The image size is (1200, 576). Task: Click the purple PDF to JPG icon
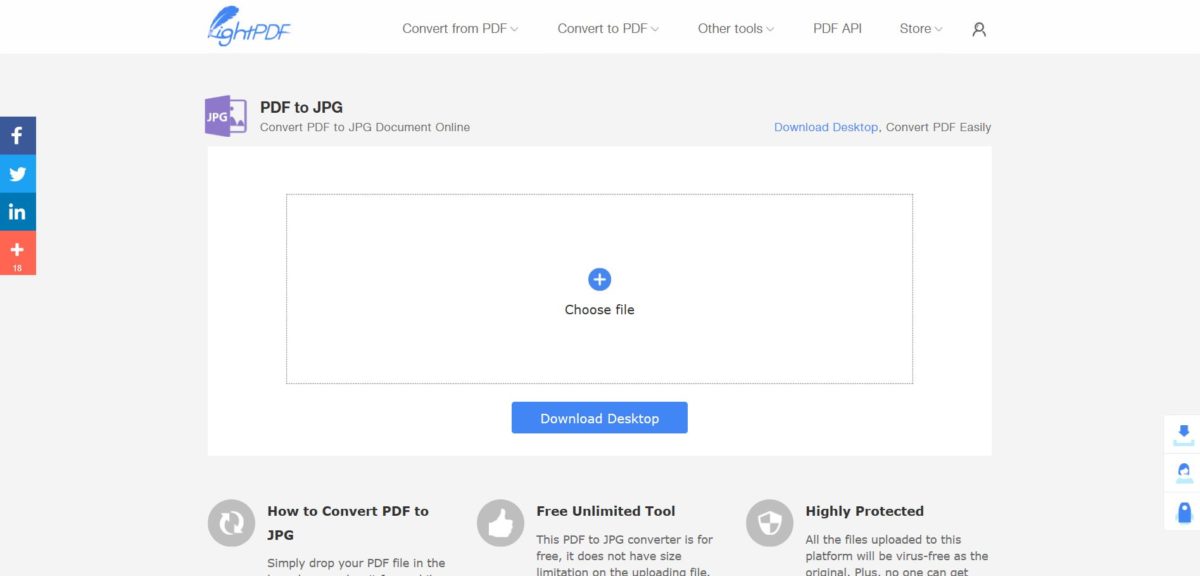coord(226,116)
